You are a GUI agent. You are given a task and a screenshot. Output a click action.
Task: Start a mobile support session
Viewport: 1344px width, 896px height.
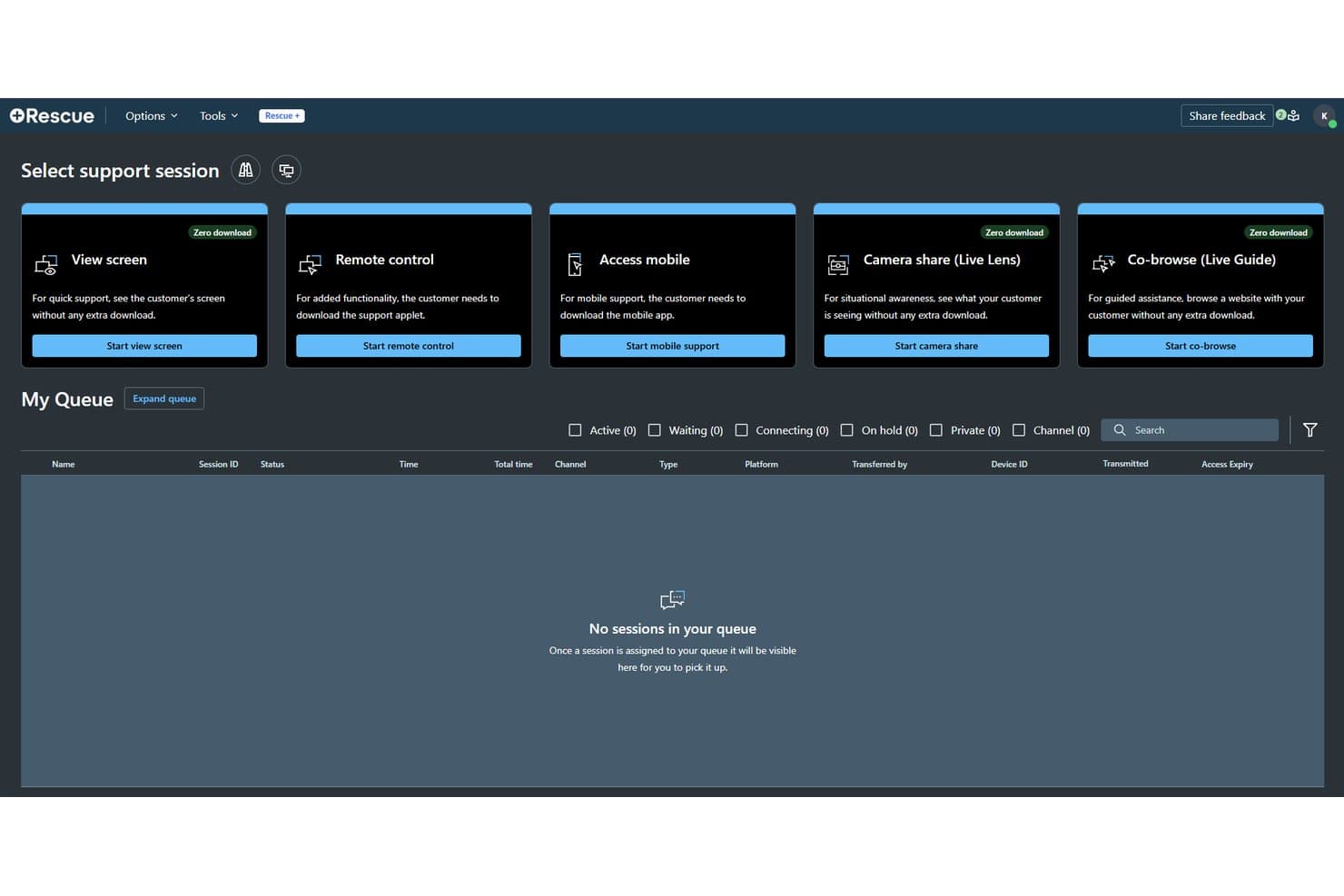(x=672, y=346)
